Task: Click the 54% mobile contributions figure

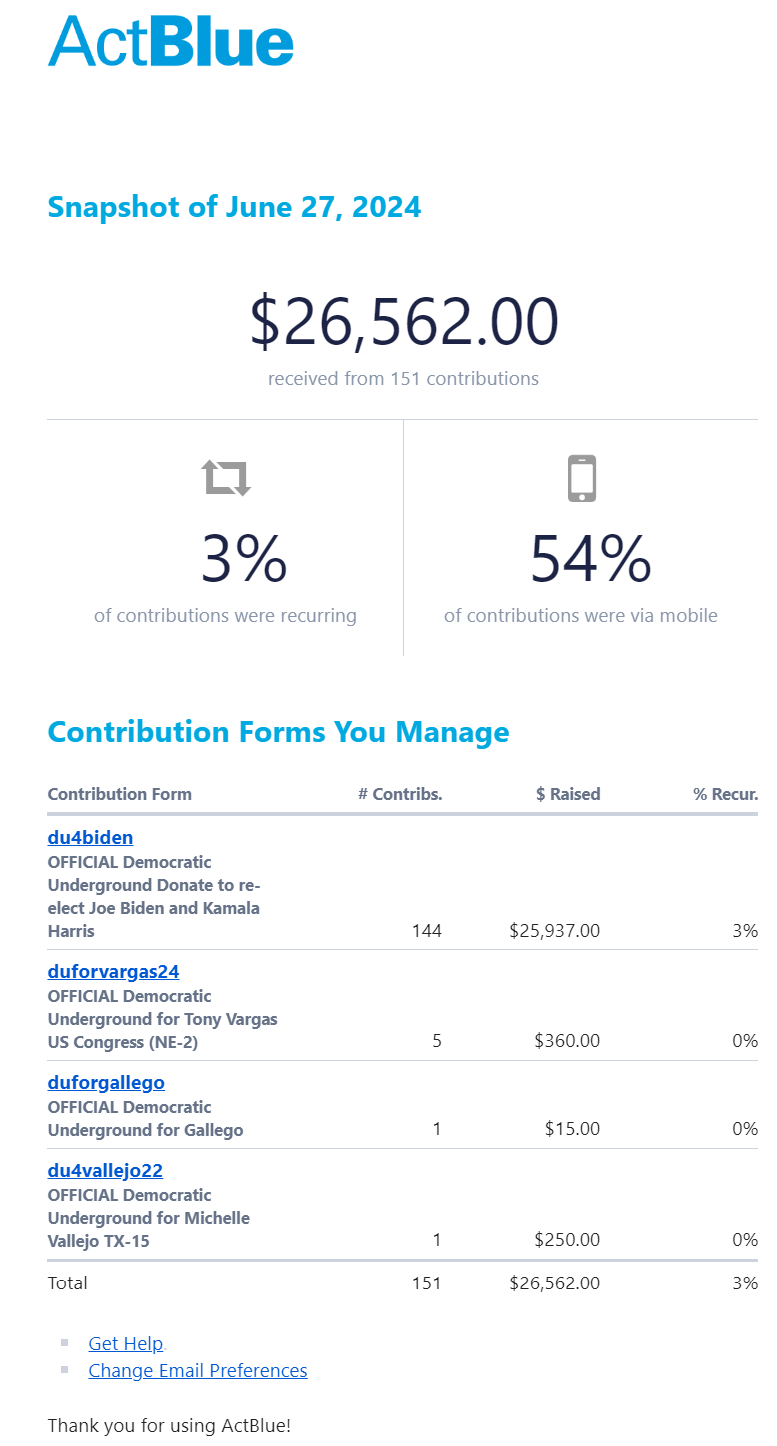Action: [x=590, y=559]
